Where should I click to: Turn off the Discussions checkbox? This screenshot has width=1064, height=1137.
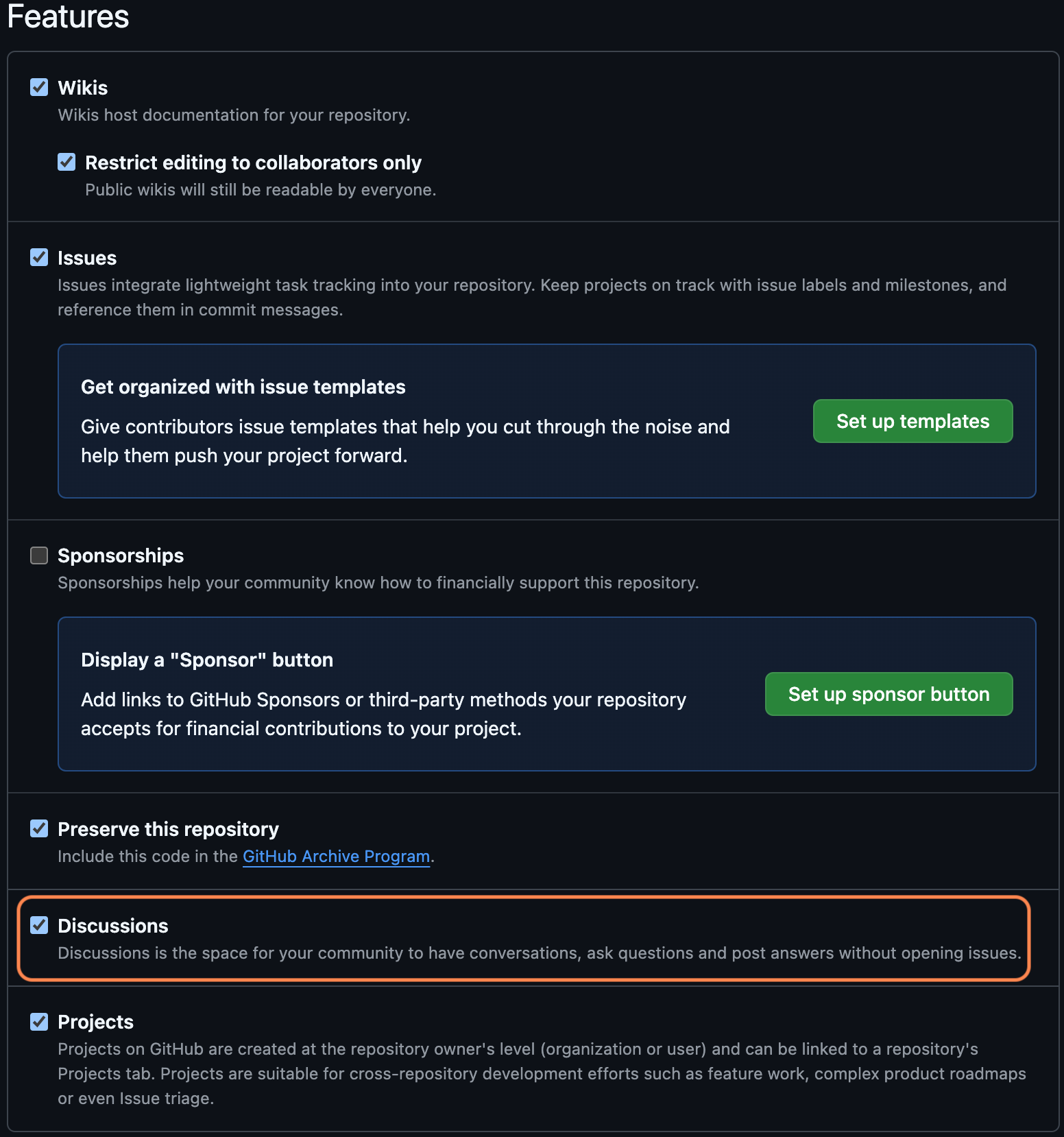pyautogui.click(x=39, y=925)
